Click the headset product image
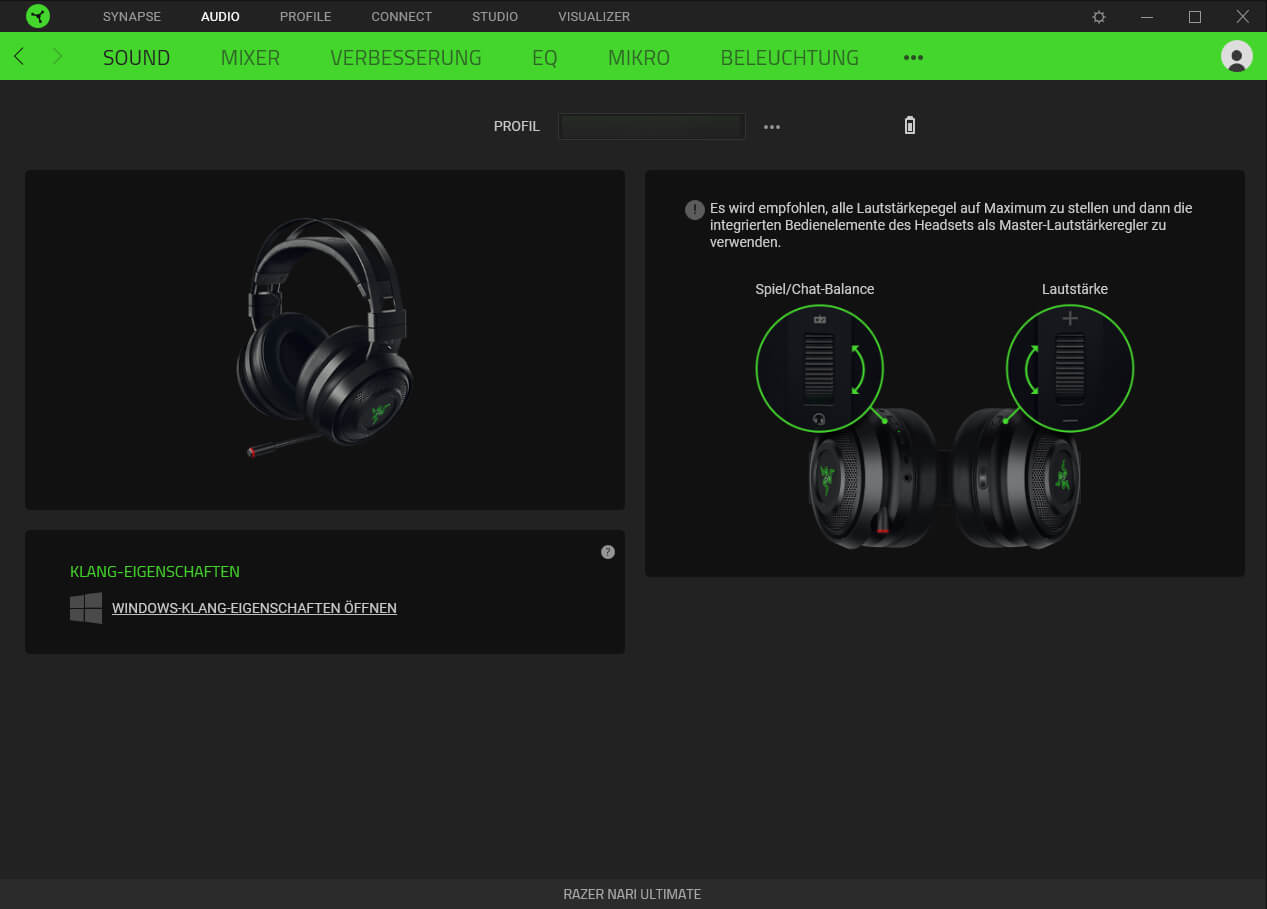 325,338
